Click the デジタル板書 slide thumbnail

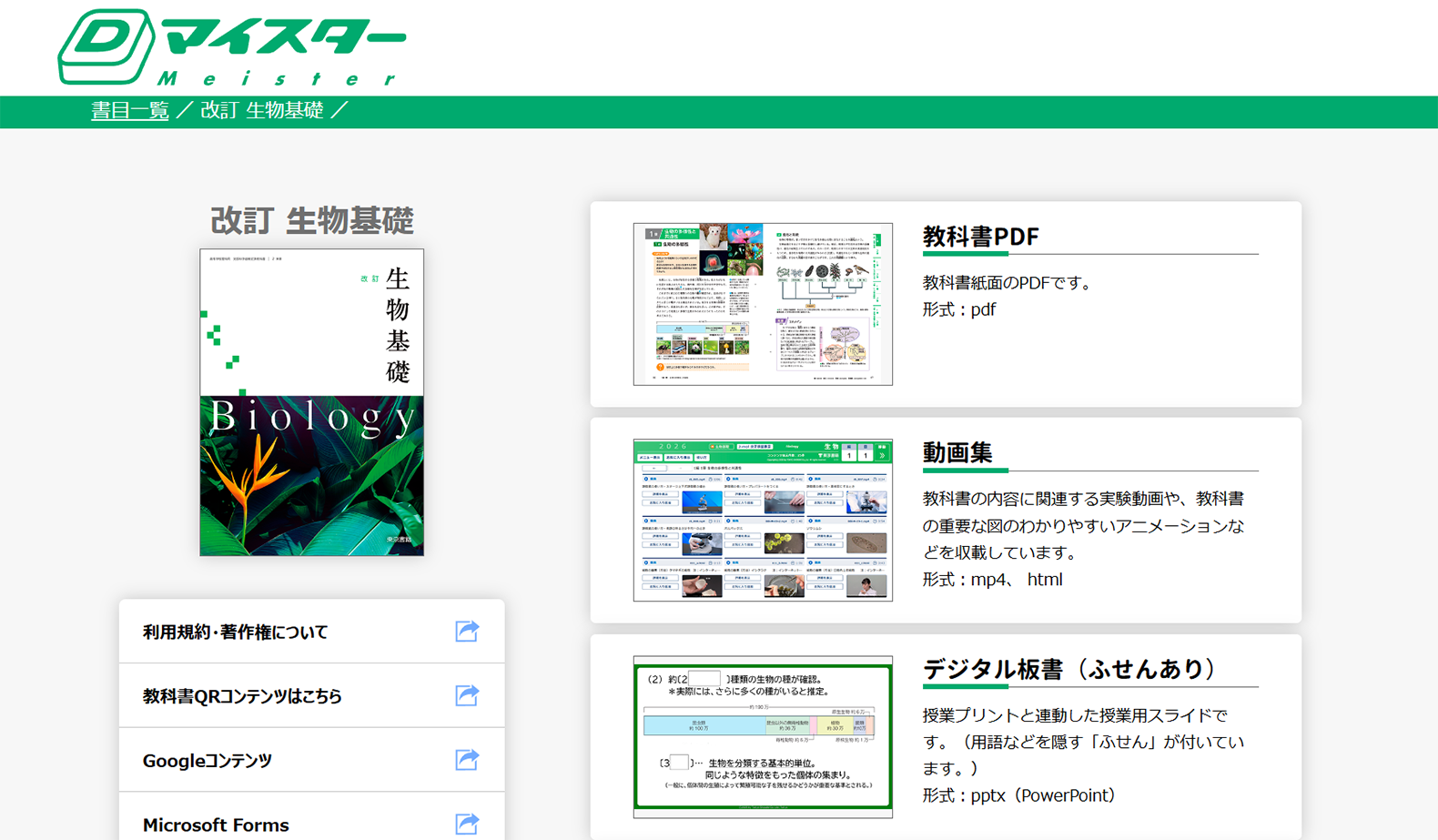pos(763,736)
